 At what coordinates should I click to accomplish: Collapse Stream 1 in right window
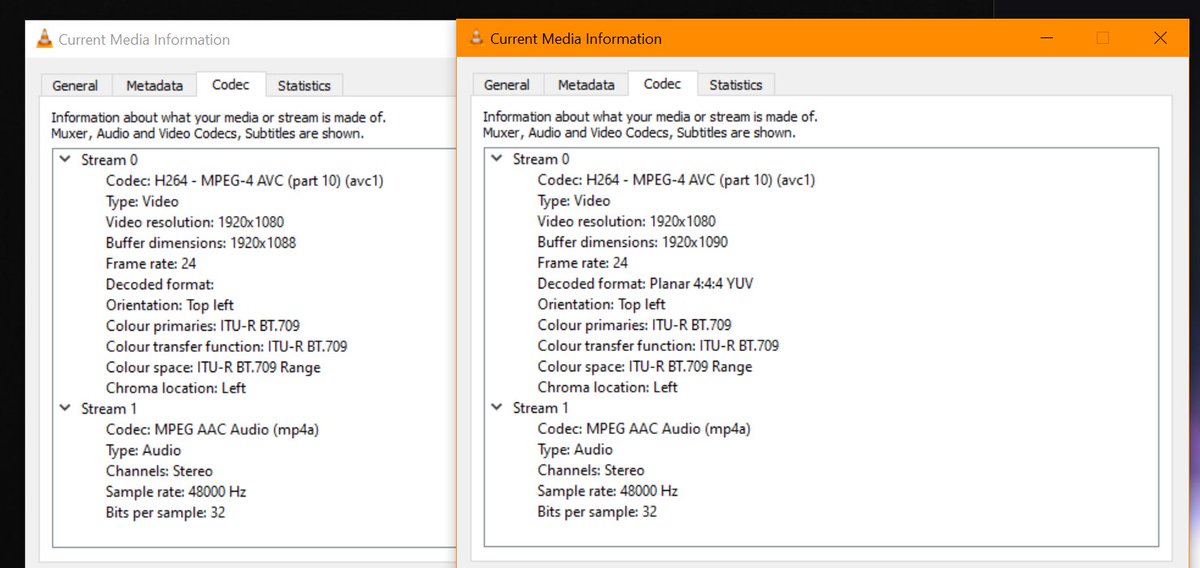click(497, 407)
